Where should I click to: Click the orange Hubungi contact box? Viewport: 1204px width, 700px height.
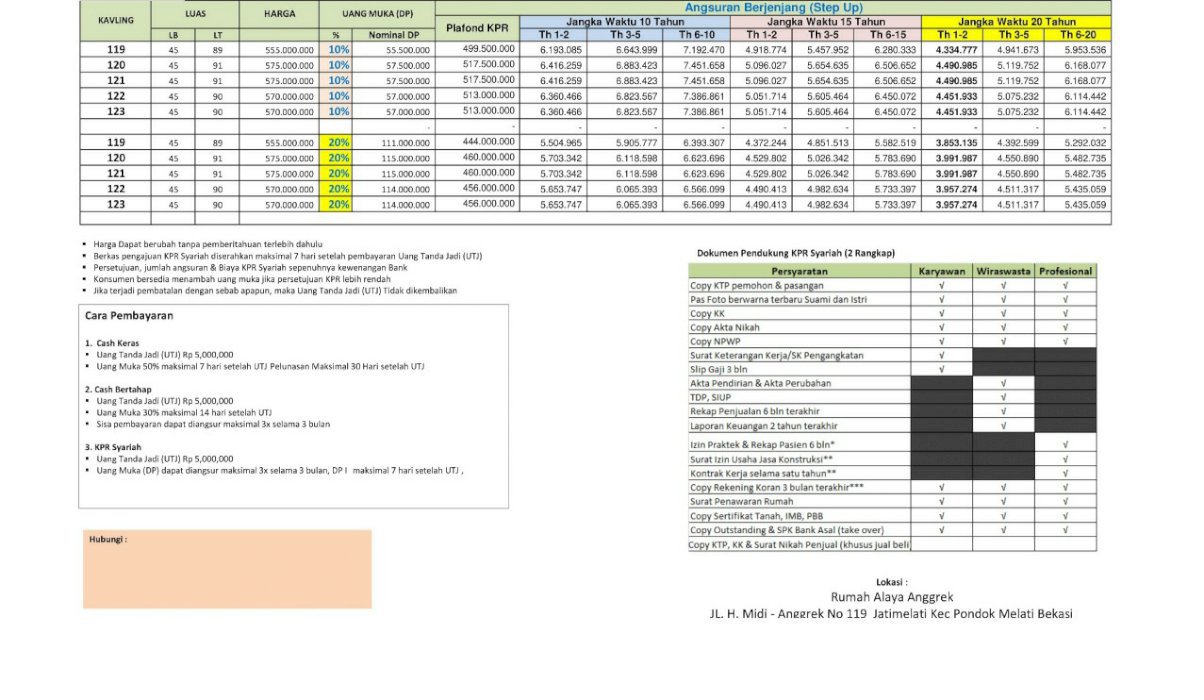click(227, 569)
